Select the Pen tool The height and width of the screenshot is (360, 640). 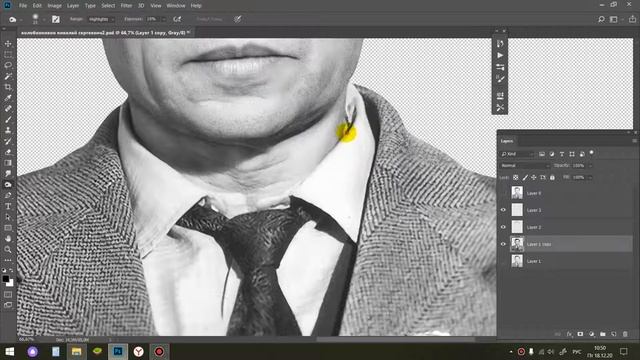[8, 196]
